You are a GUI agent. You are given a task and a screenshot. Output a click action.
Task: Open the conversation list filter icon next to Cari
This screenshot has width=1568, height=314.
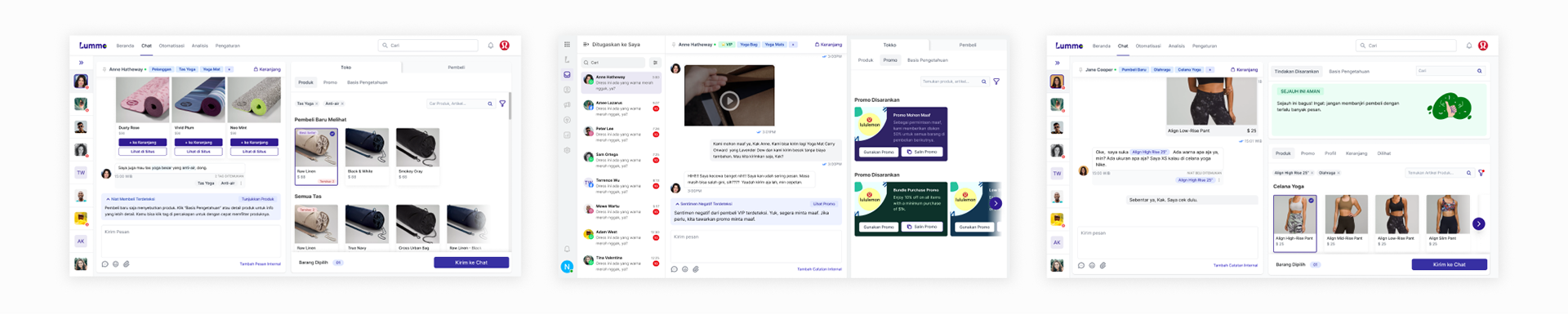pyautogui.click(x=655, y=62)
